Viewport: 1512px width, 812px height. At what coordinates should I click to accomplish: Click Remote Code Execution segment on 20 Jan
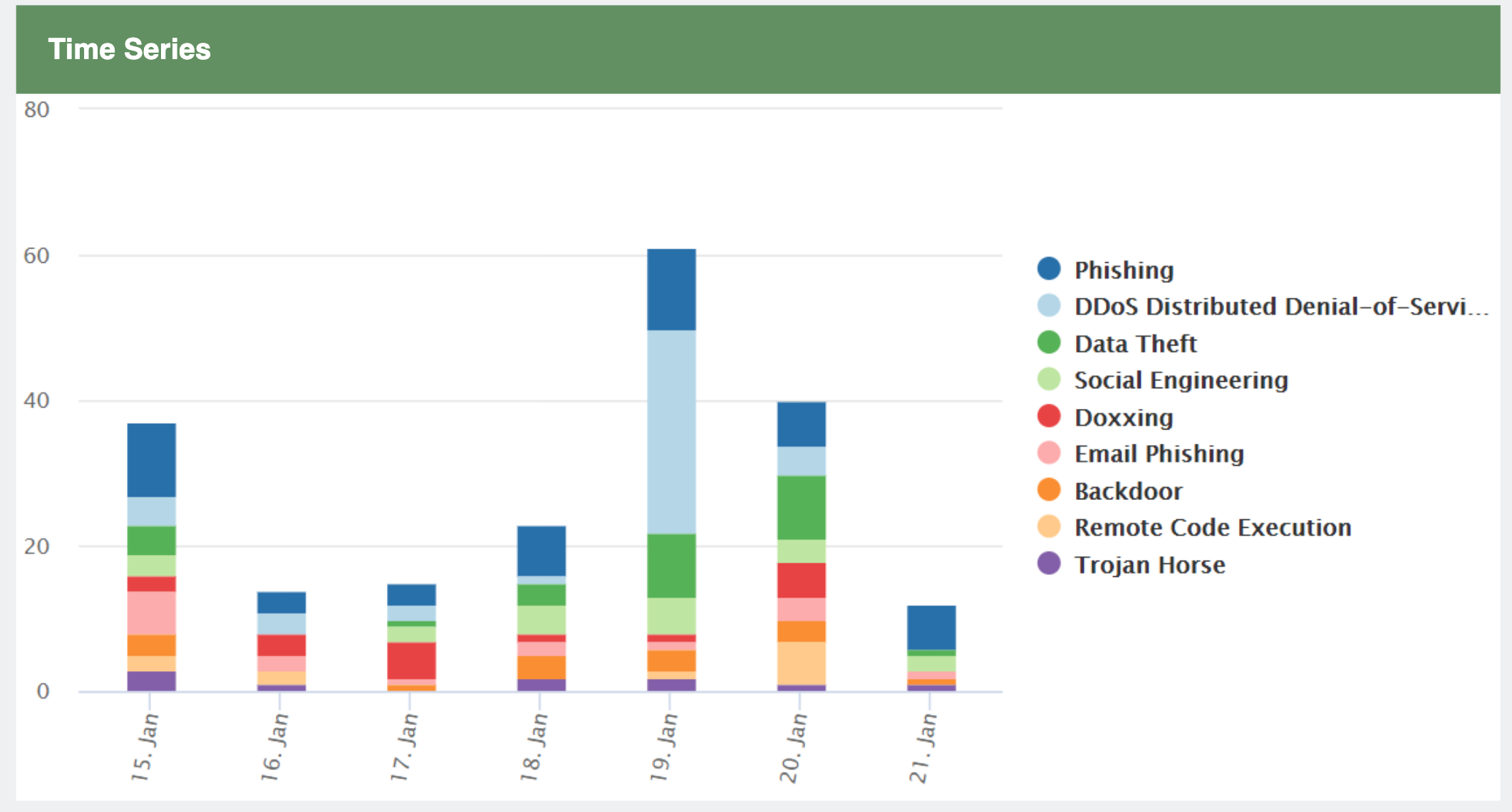point(801,662)
